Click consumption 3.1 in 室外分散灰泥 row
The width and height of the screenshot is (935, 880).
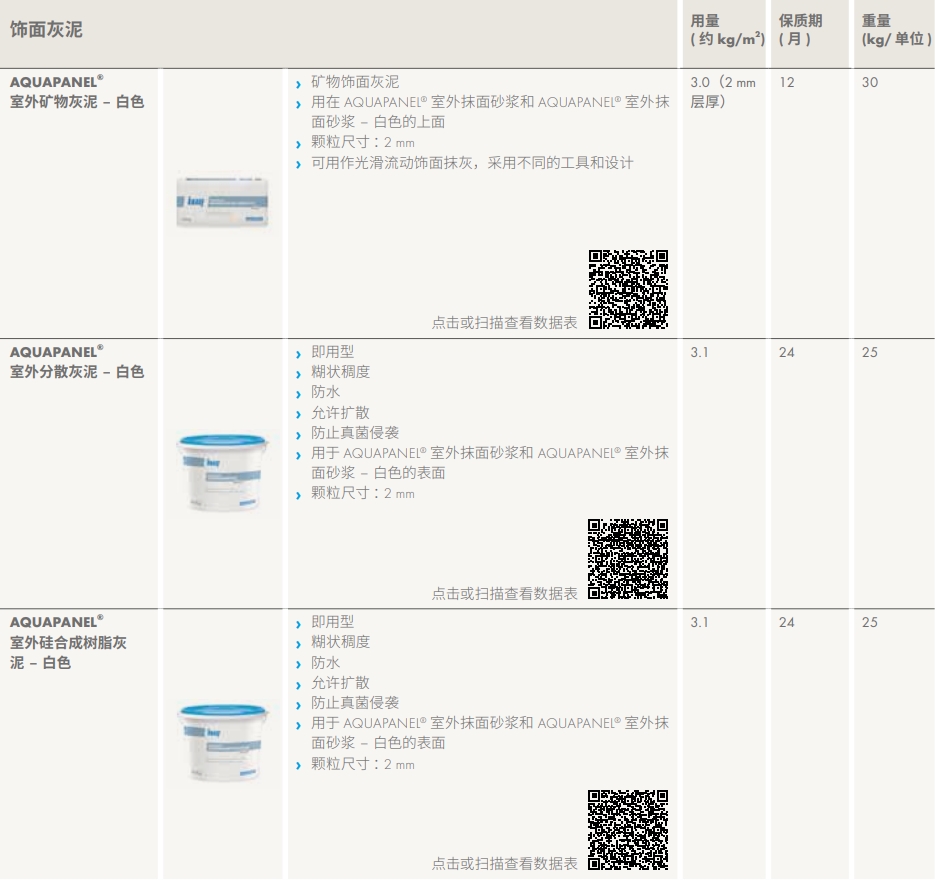point(699,352)
